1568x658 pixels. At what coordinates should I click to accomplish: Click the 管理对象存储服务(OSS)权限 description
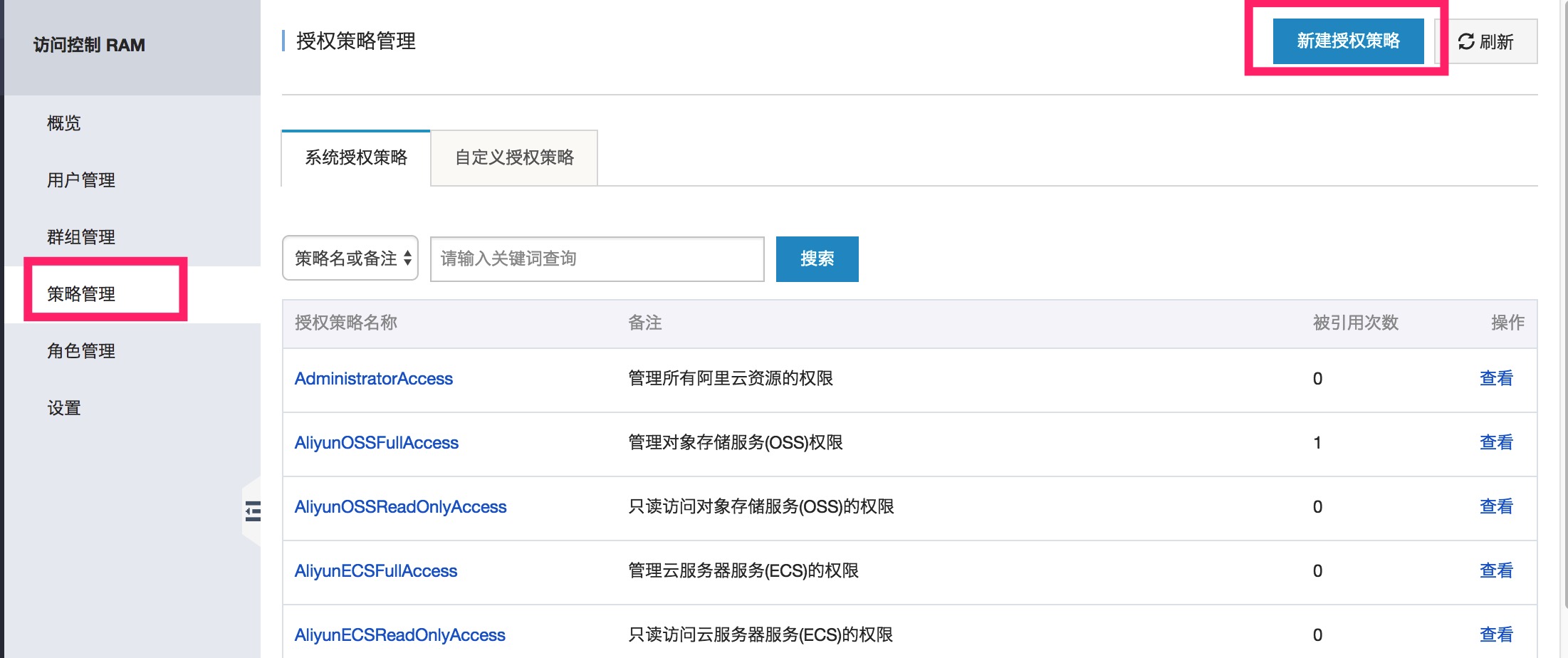736,442
